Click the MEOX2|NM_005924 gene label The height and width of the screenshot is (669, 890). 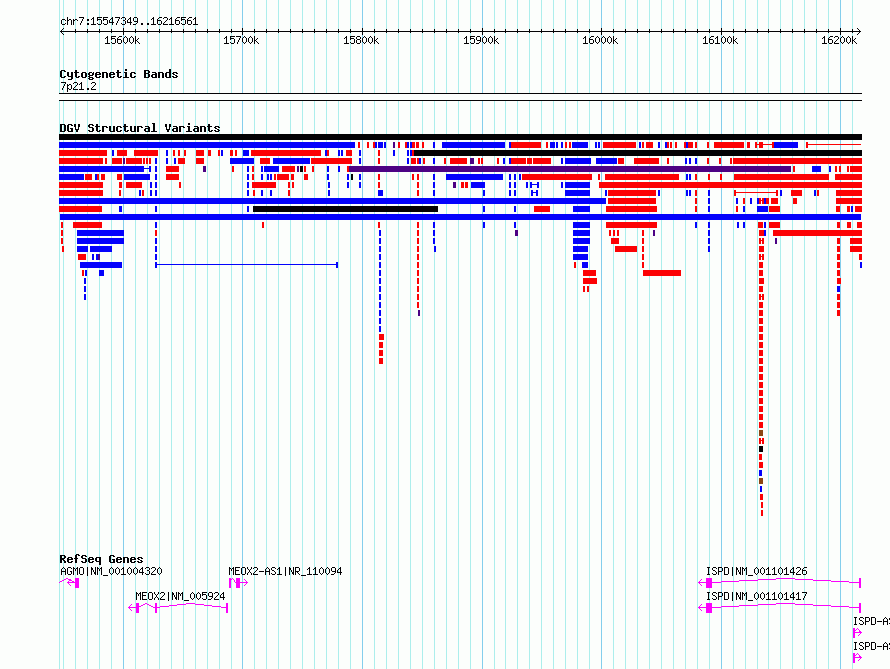(x=180, y=596)
